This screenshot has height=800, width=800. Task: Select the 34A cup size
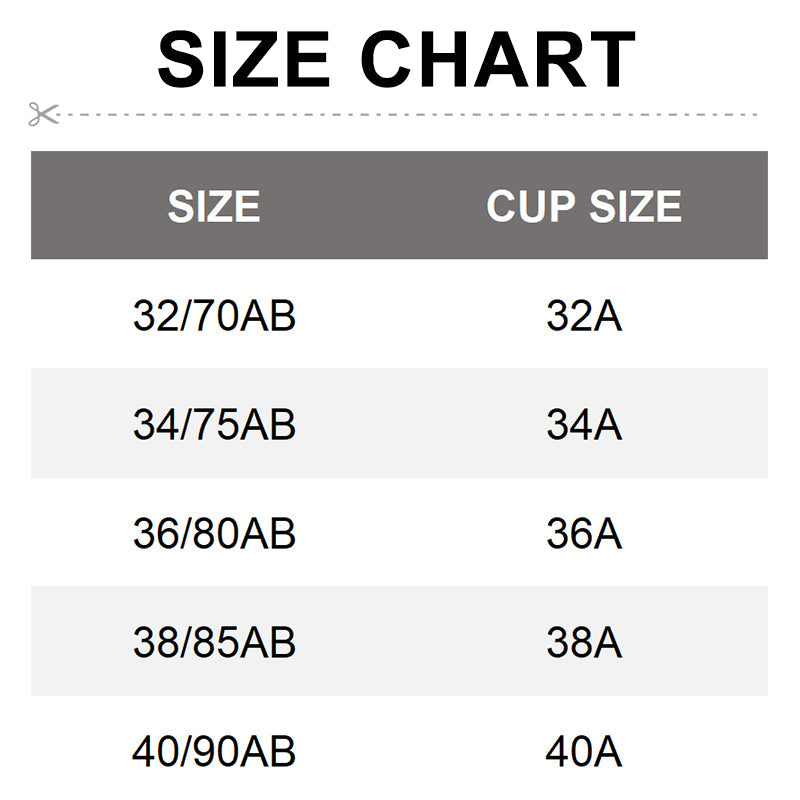pos(584,425)
